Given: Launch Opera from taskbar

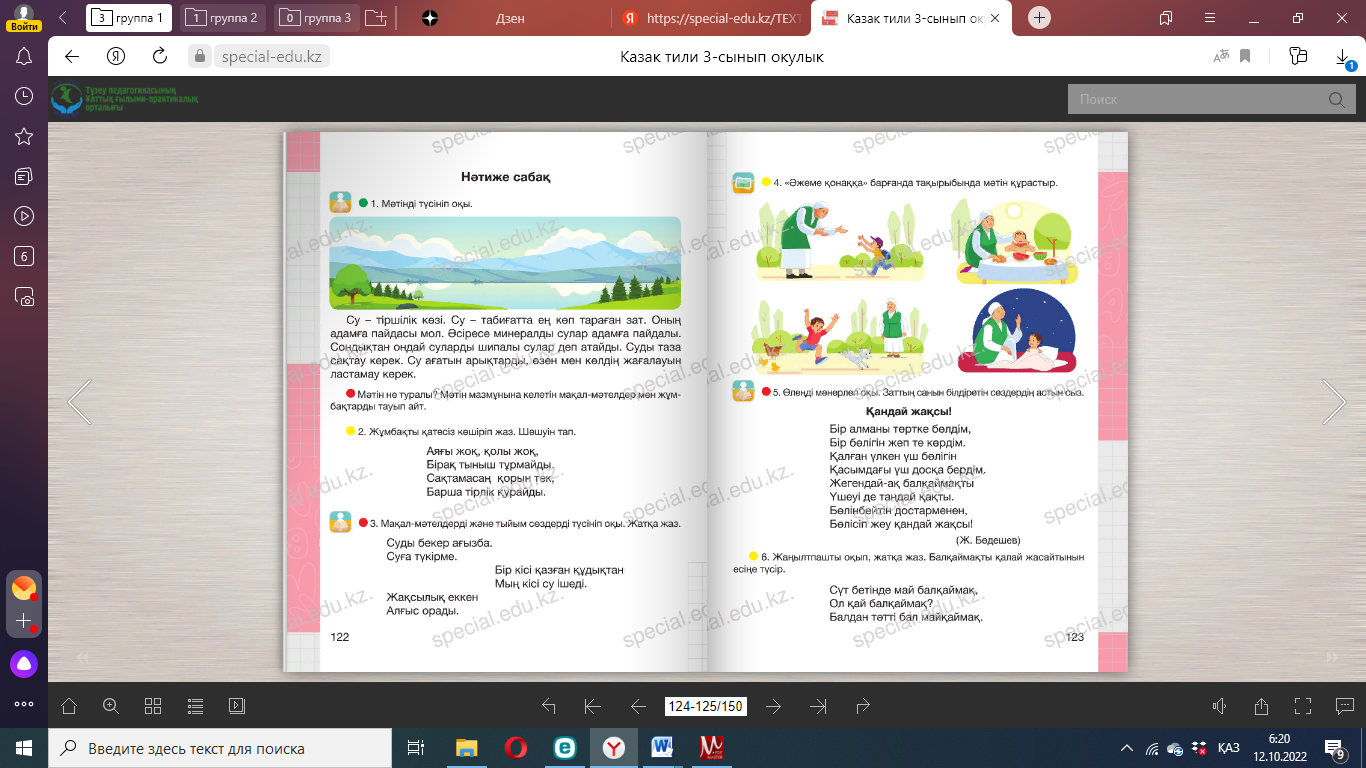Looking at the screenshot, I should [x=515, y=747].
